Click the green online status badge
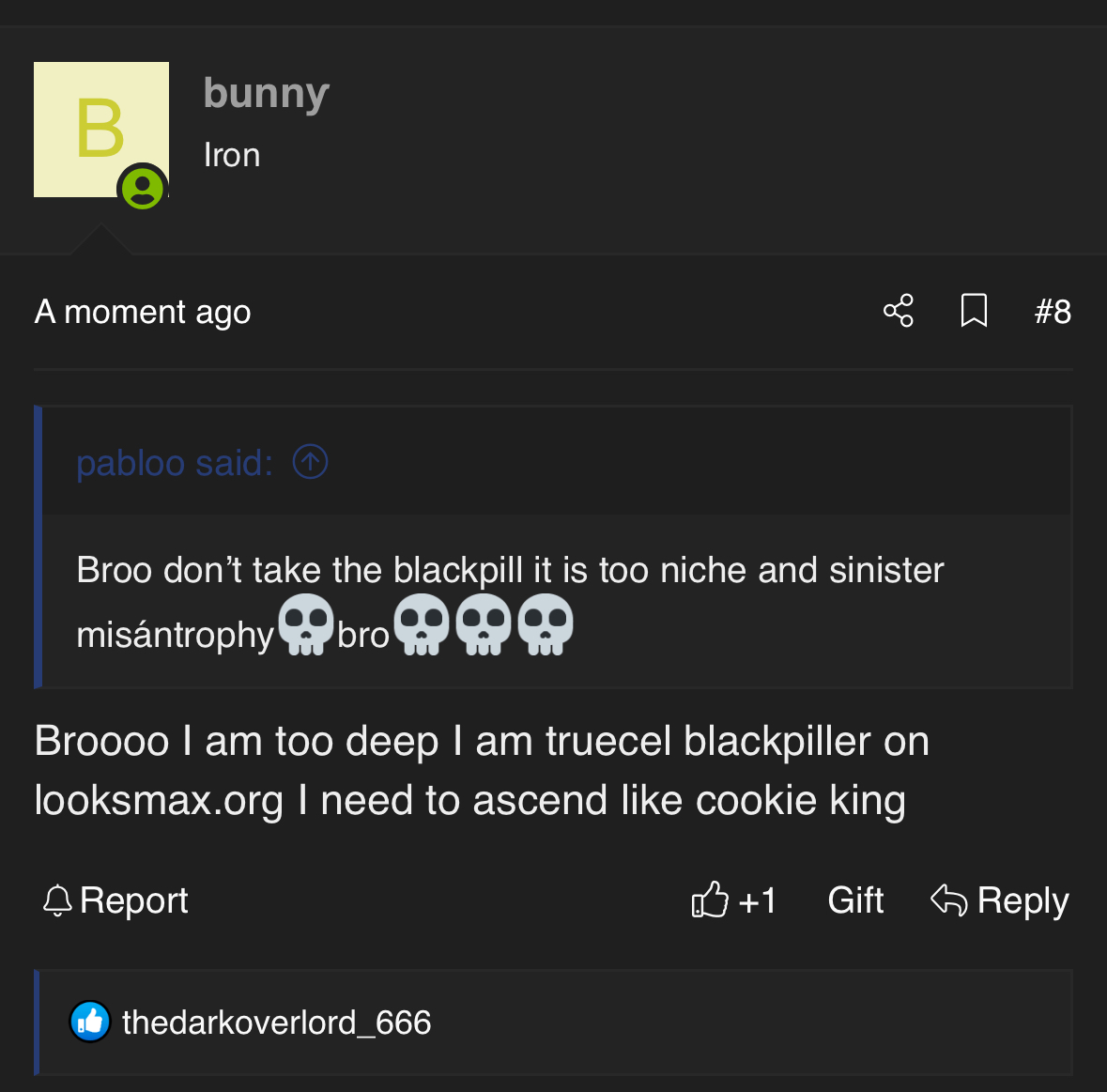This screenshot has width=1107, height=1092. [x=143, y=189]
